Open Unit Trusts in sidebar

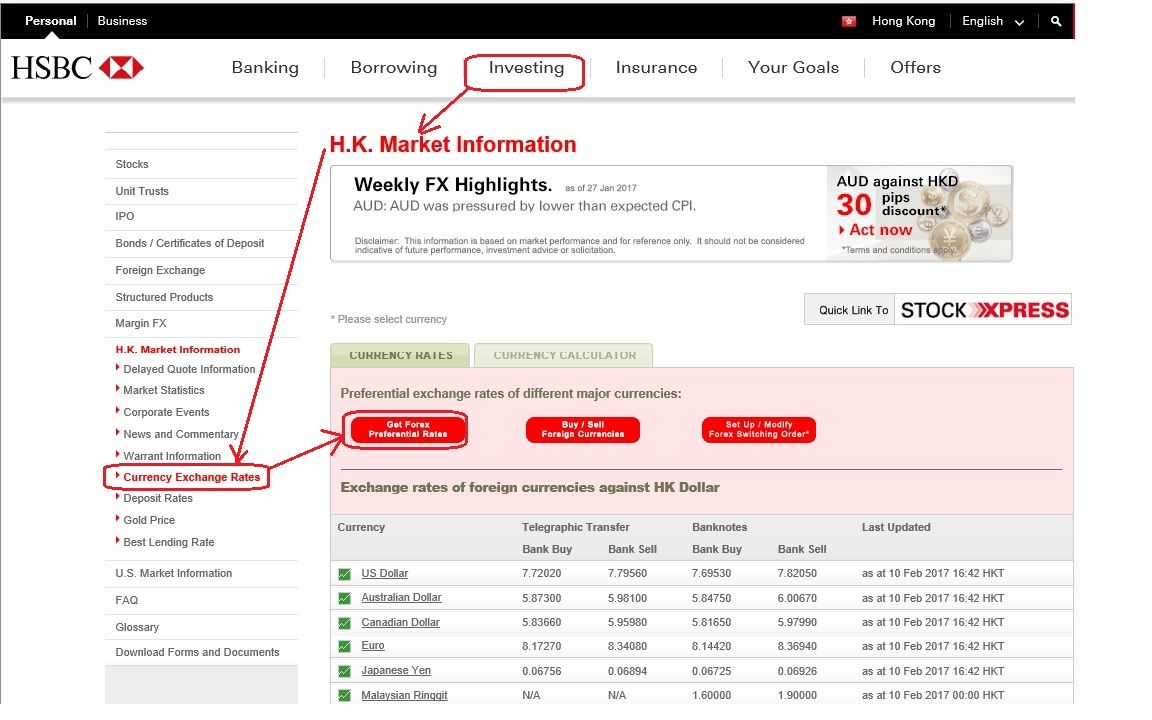pos(142,191)
